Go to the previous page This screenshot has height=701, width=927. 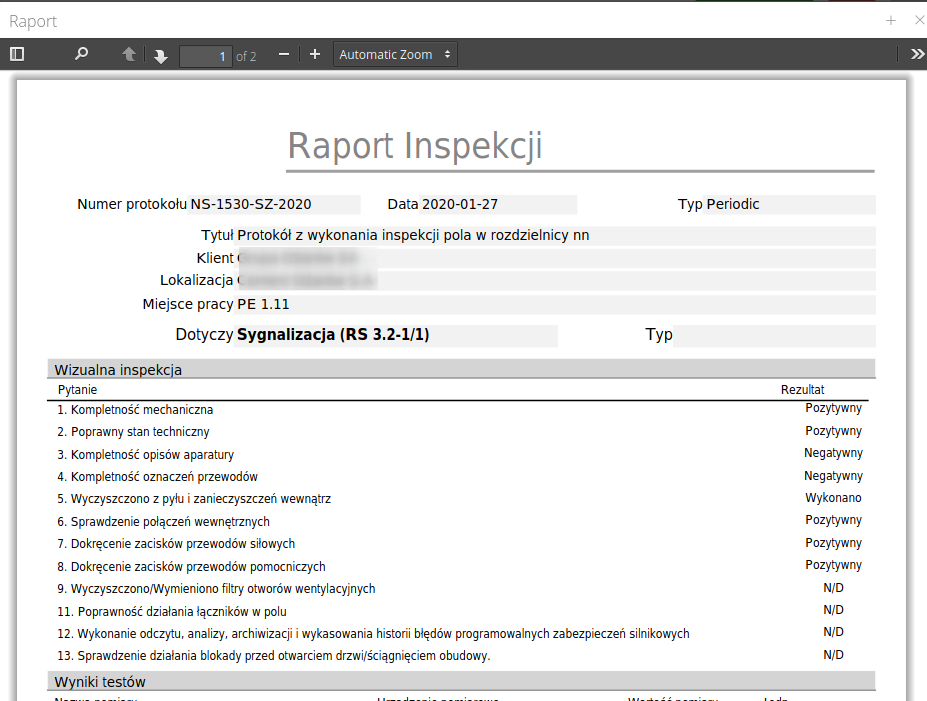coord(128,54)
